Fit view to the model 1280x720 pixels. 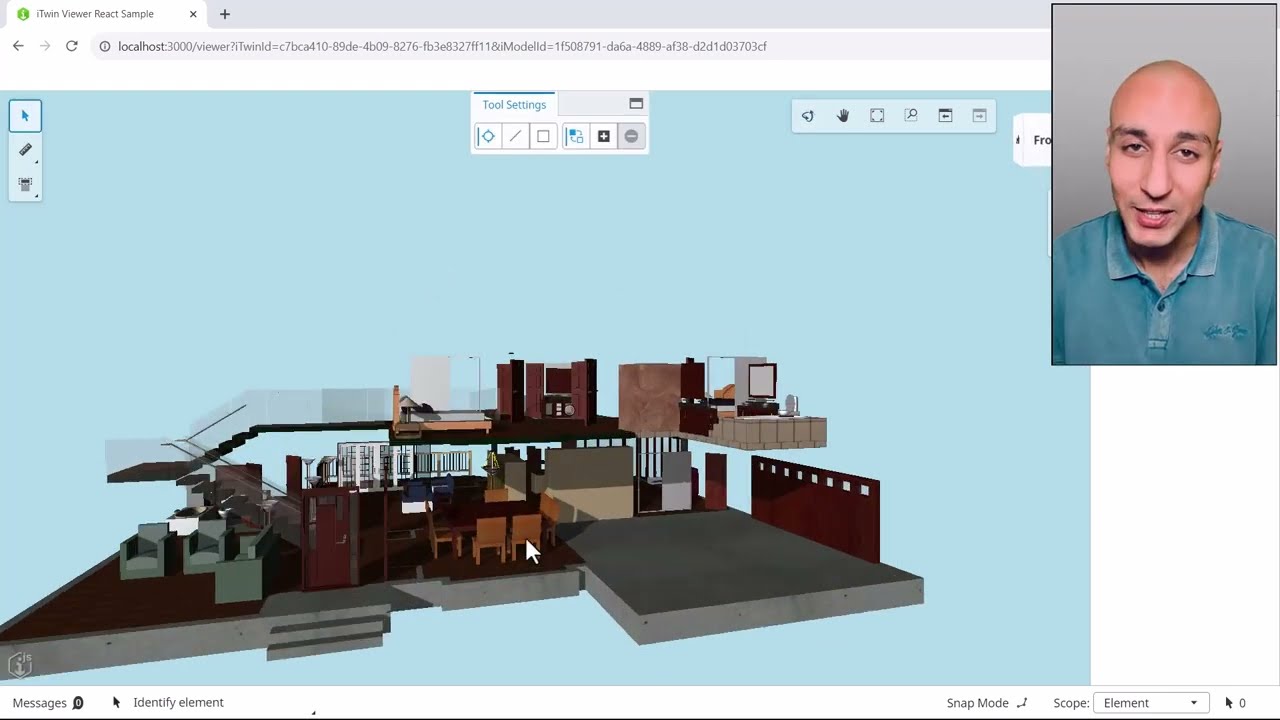click(x=877, y=116)
